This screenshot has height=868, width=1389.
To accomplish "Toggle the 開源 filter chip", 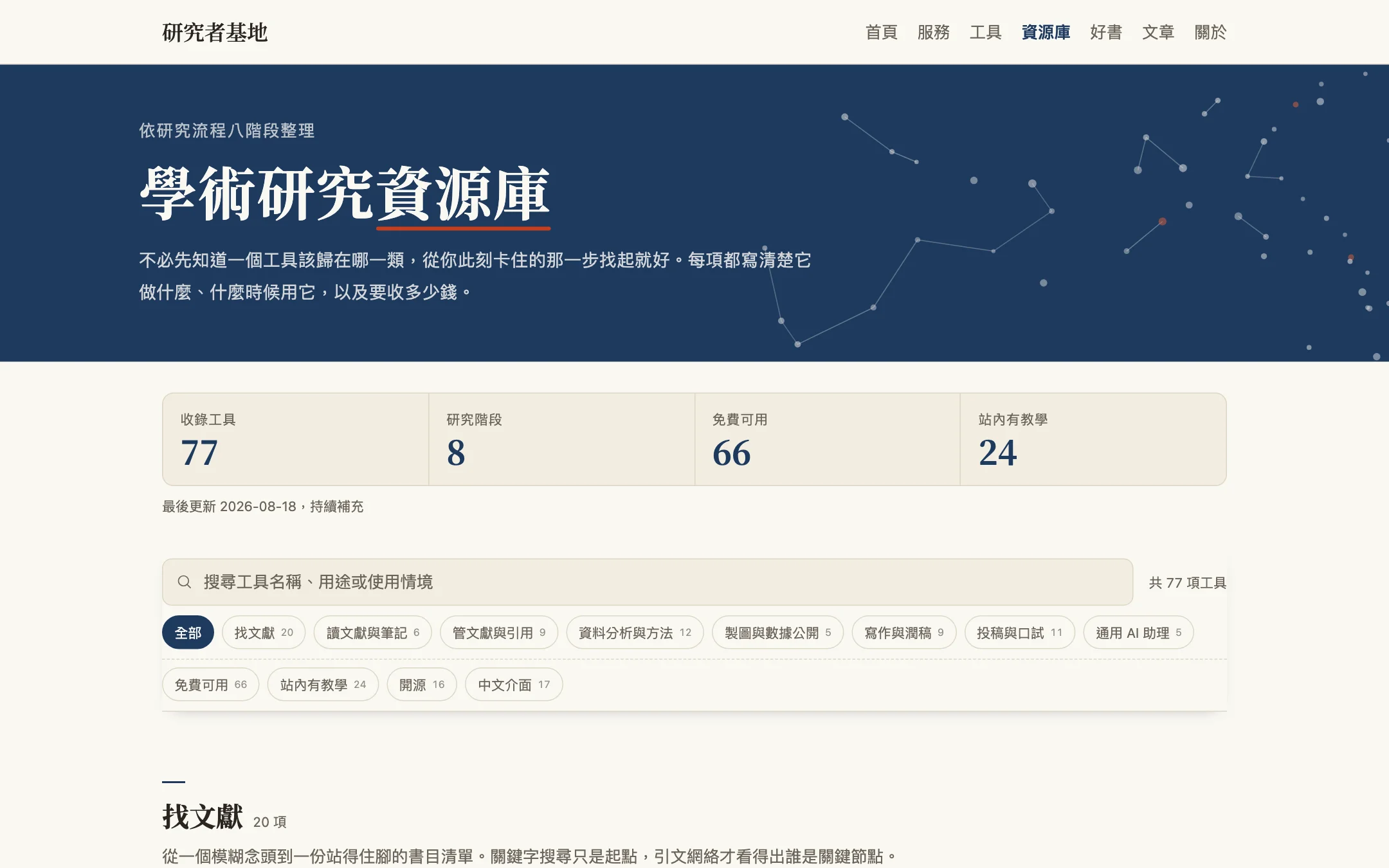I will (422, 685).
